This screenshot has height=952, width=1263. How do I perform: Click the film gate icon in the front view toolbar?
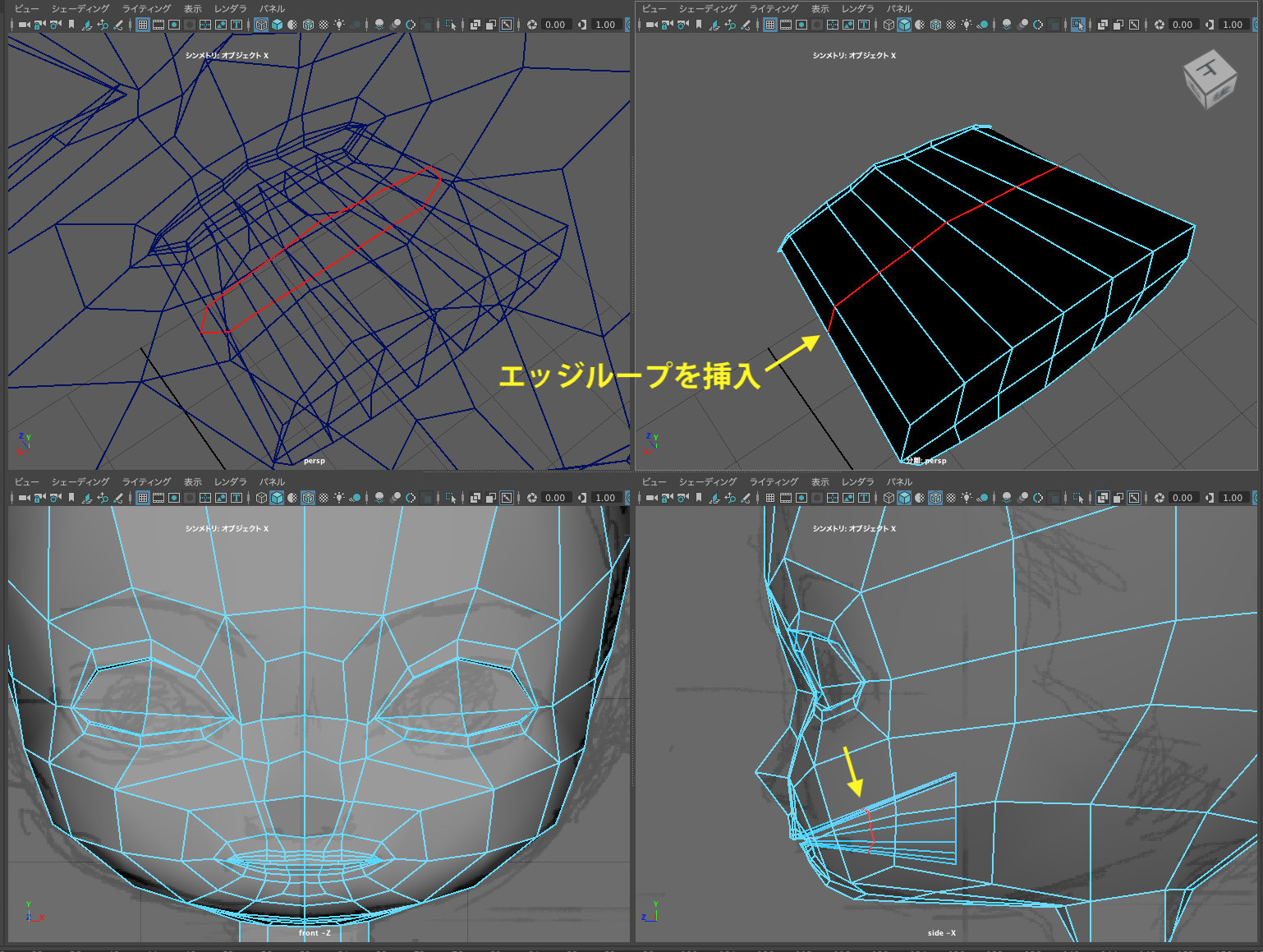158,498
